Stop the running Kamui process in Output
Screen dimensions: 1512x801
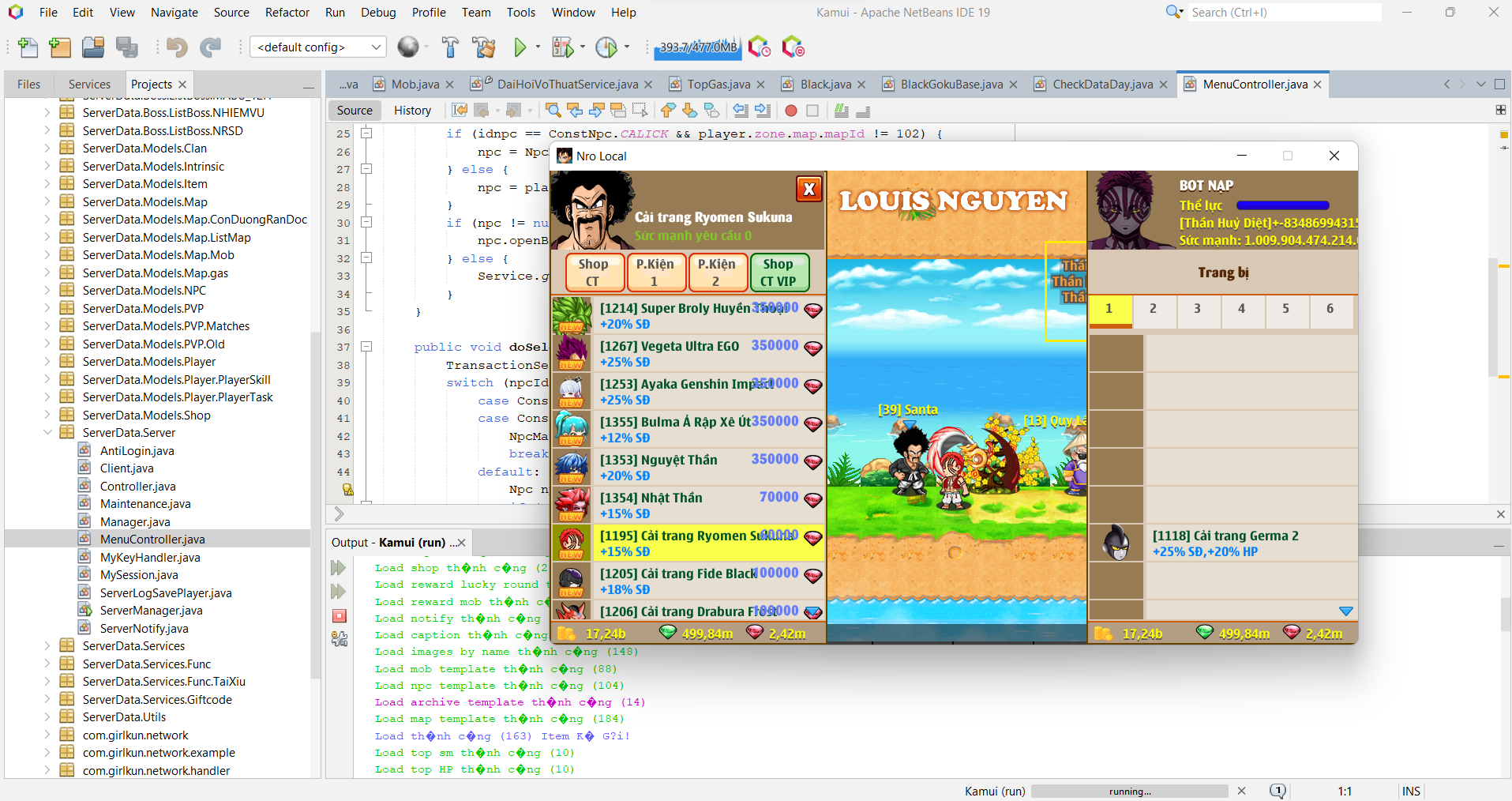click(340, 615)
